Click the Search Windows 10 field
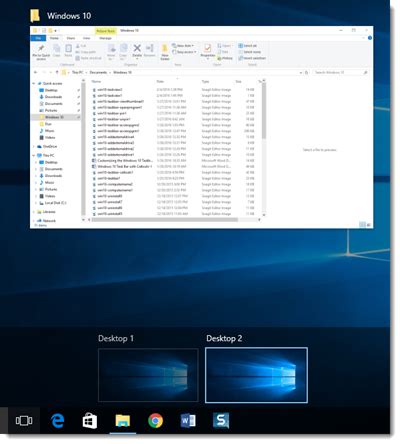The height and width of the screenshot is (444, 400). pyautogui.click(x=341, y=72)
